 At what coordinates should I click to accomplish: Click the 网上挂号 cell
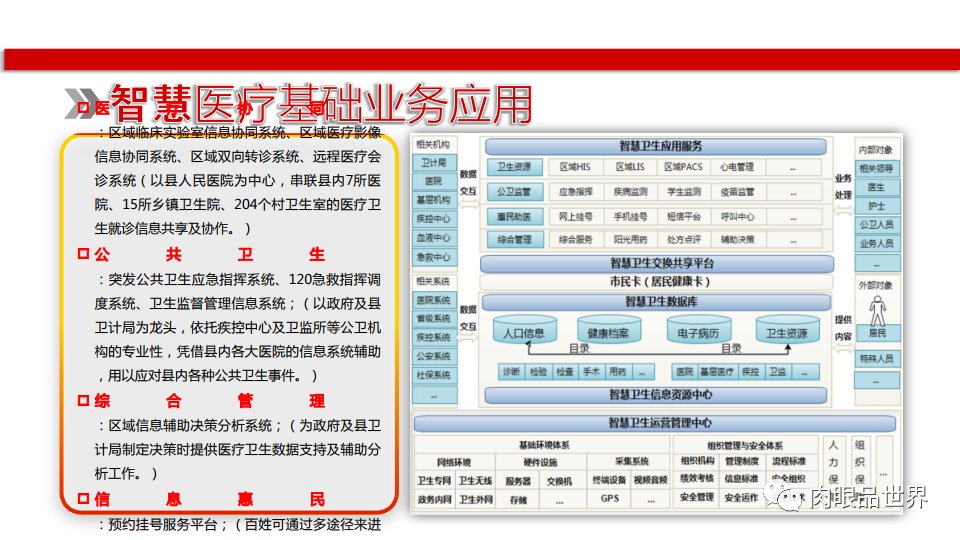tap(576, 217)
